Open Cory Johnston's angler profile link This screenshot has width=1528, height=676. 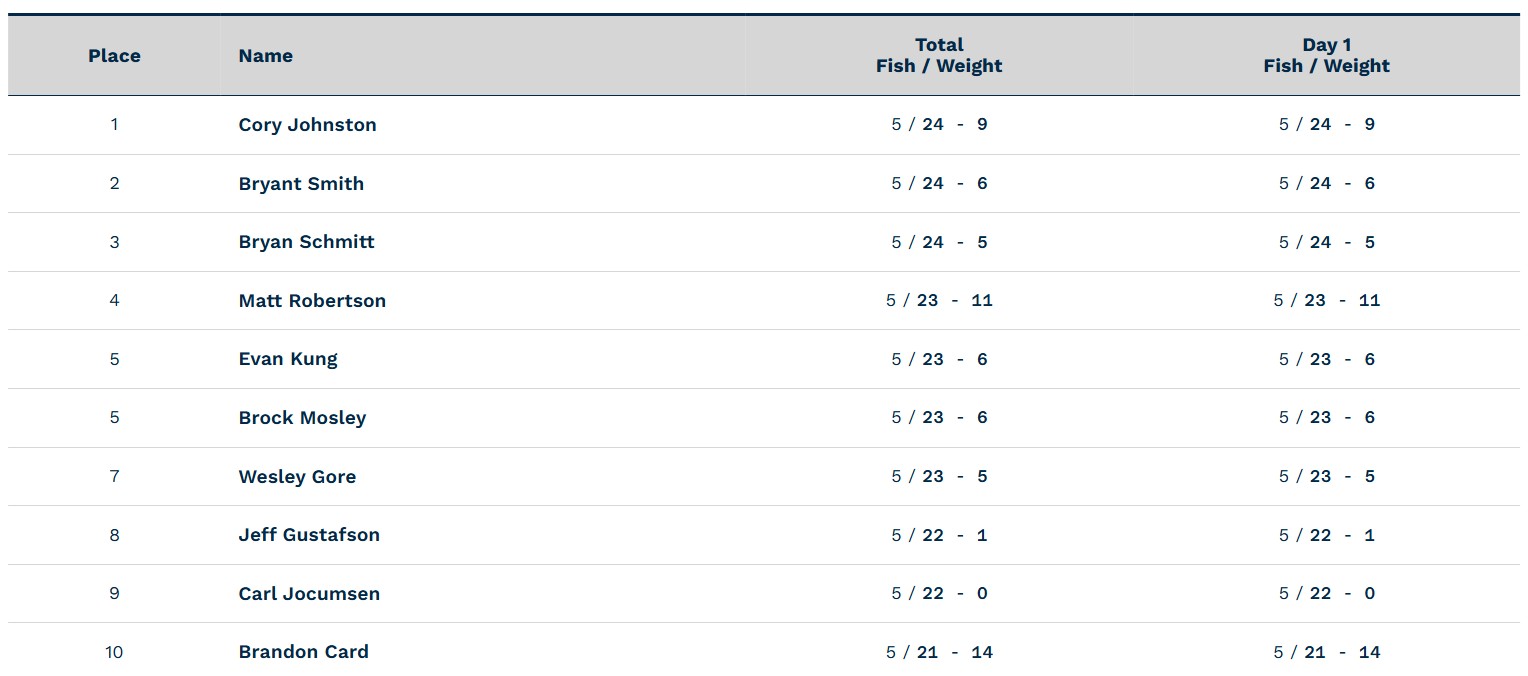(x=307, y=125)
